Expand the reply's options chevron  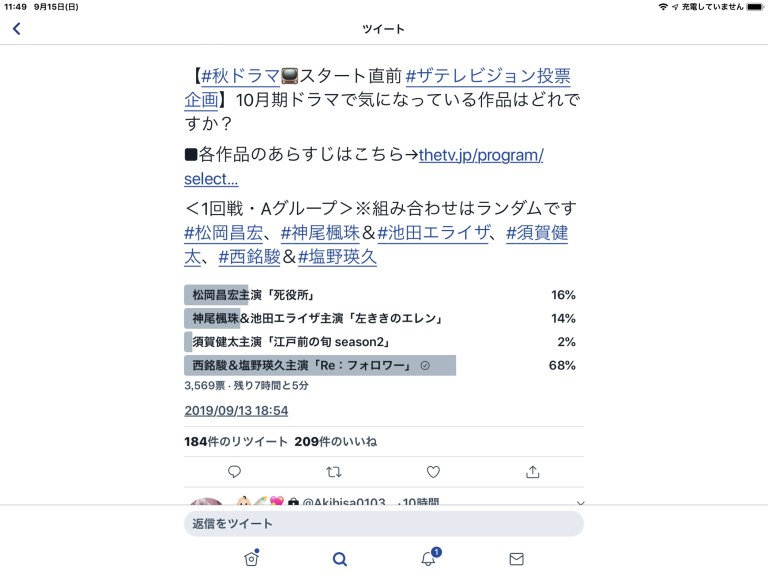pos(580,503)
